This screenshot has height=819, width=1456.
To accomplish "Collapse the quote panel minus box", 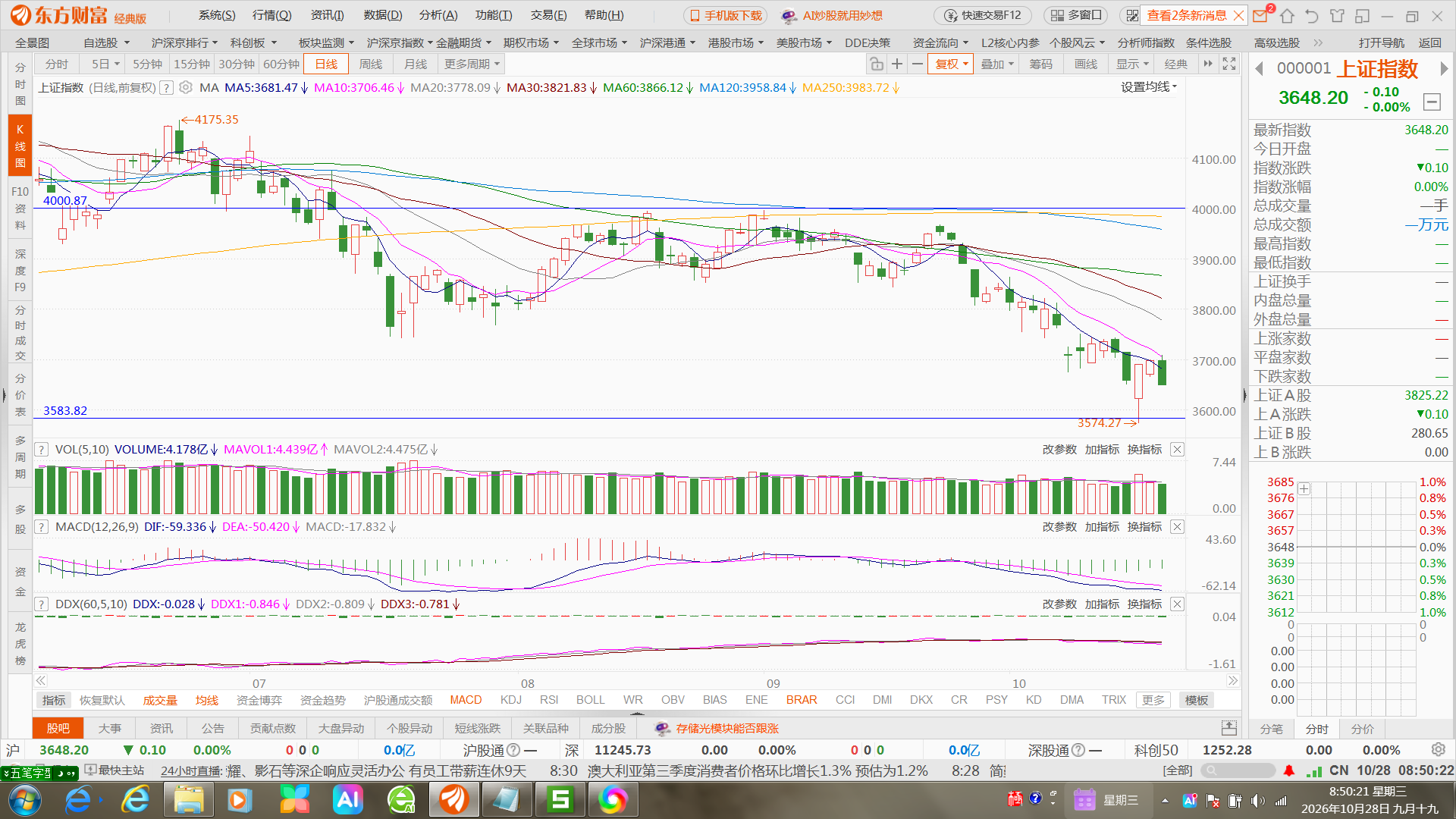I will pos(1432,102).
